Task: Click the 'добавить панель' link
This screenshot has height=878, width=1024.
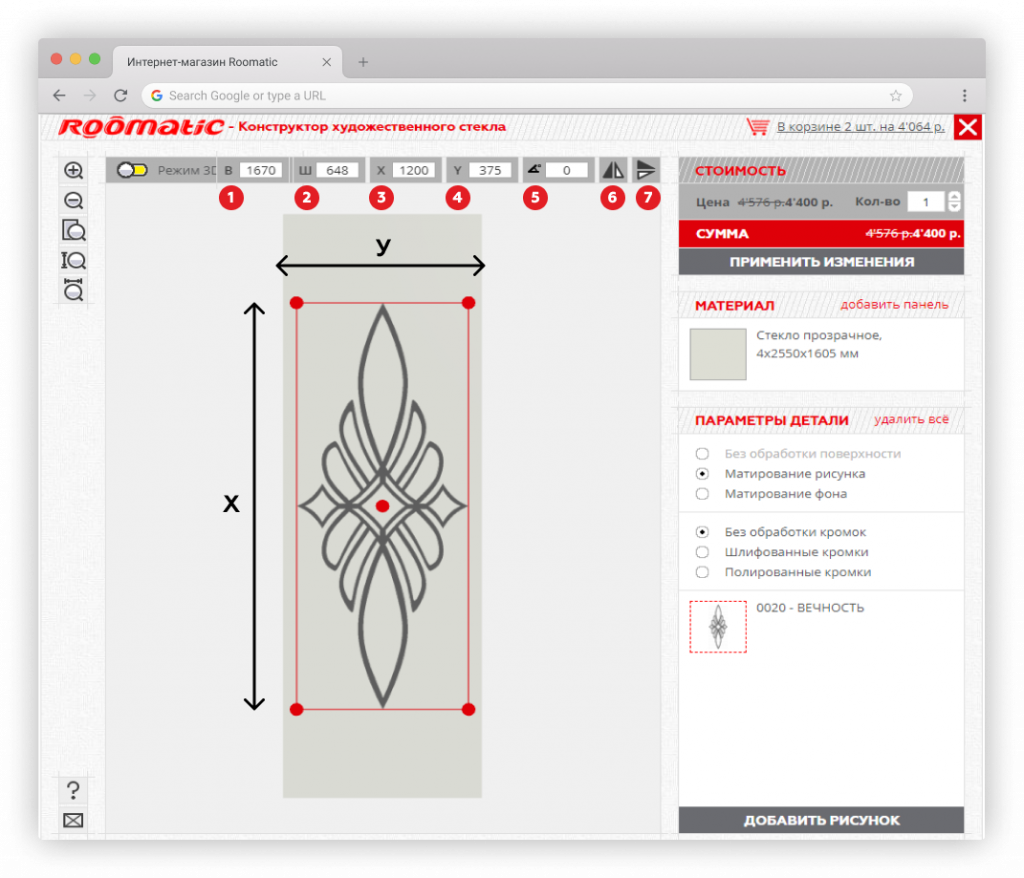Action: click(x=894, y=305)
